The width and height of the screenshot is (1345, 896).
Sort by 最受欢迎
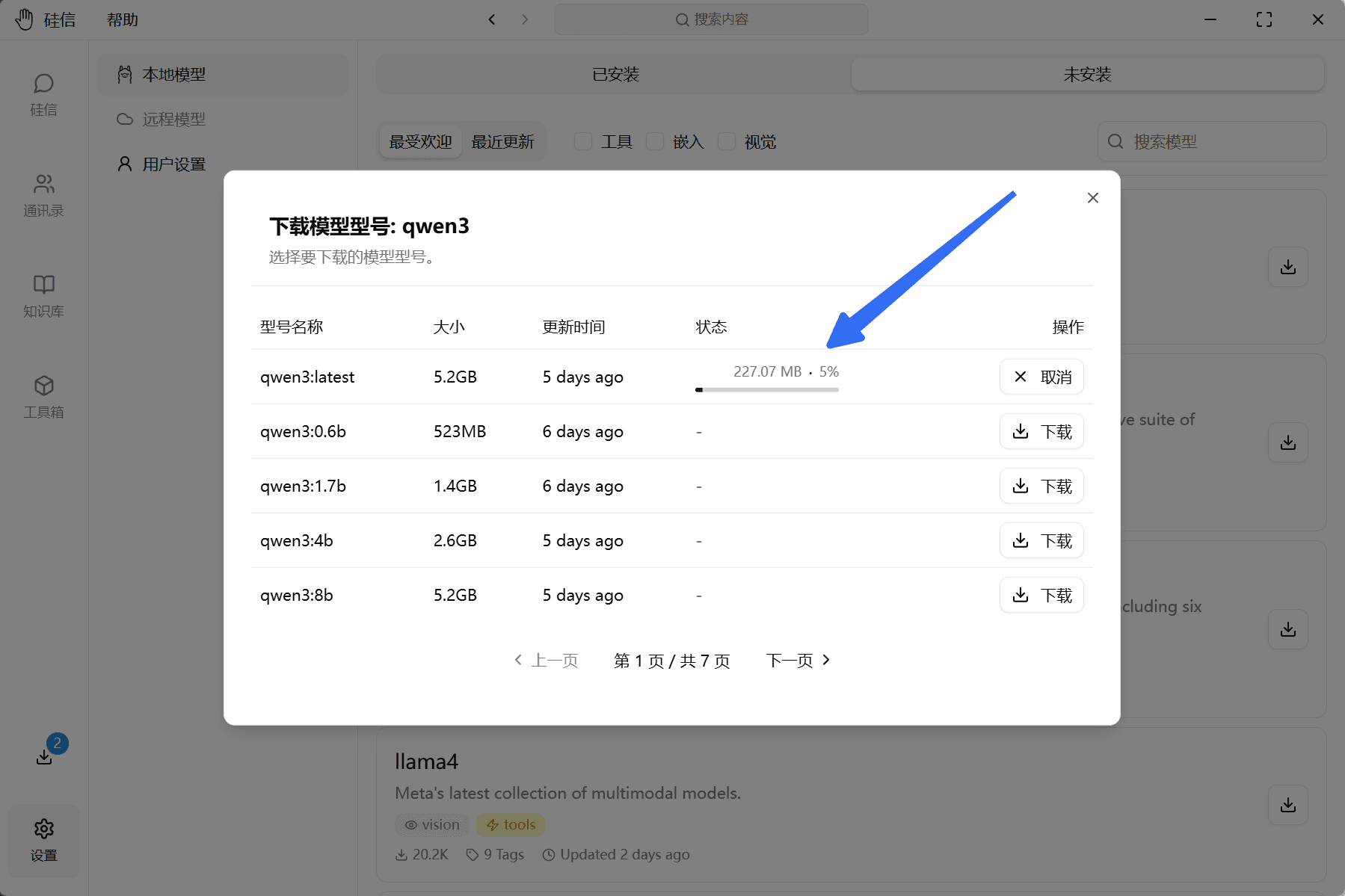[420, 142]
